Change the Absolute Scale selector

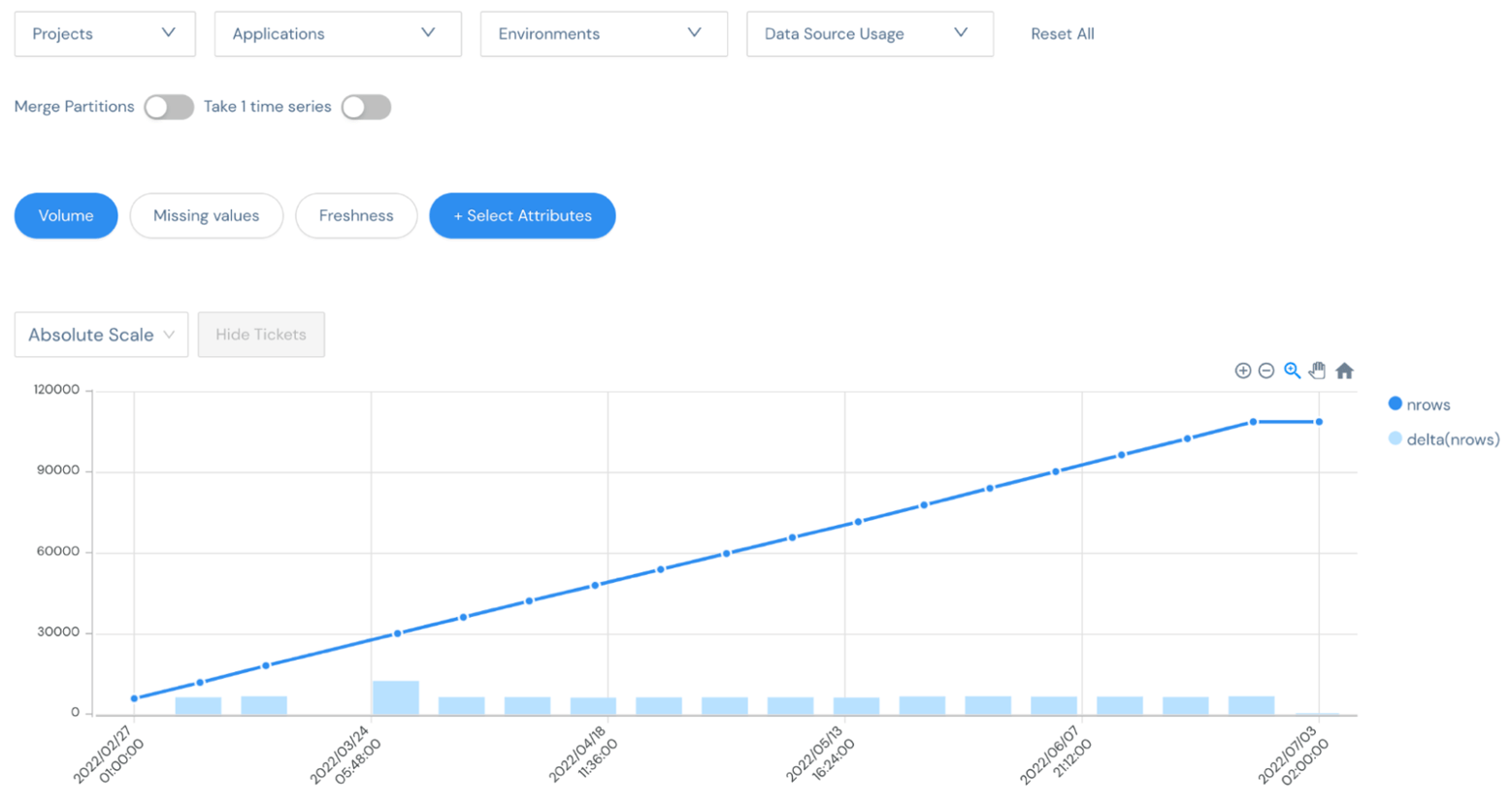pos(100,335)
